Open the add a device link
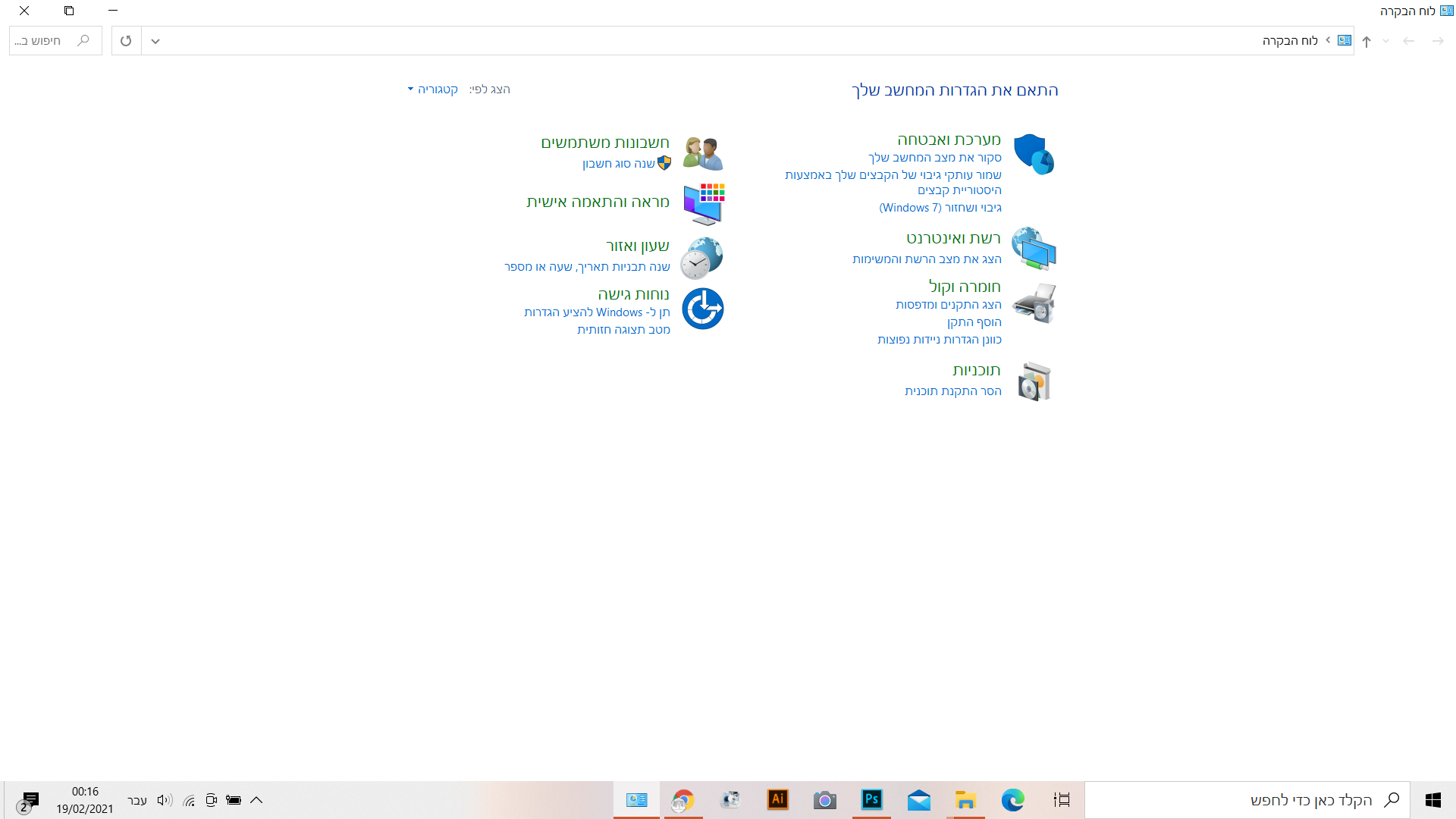 974,322
